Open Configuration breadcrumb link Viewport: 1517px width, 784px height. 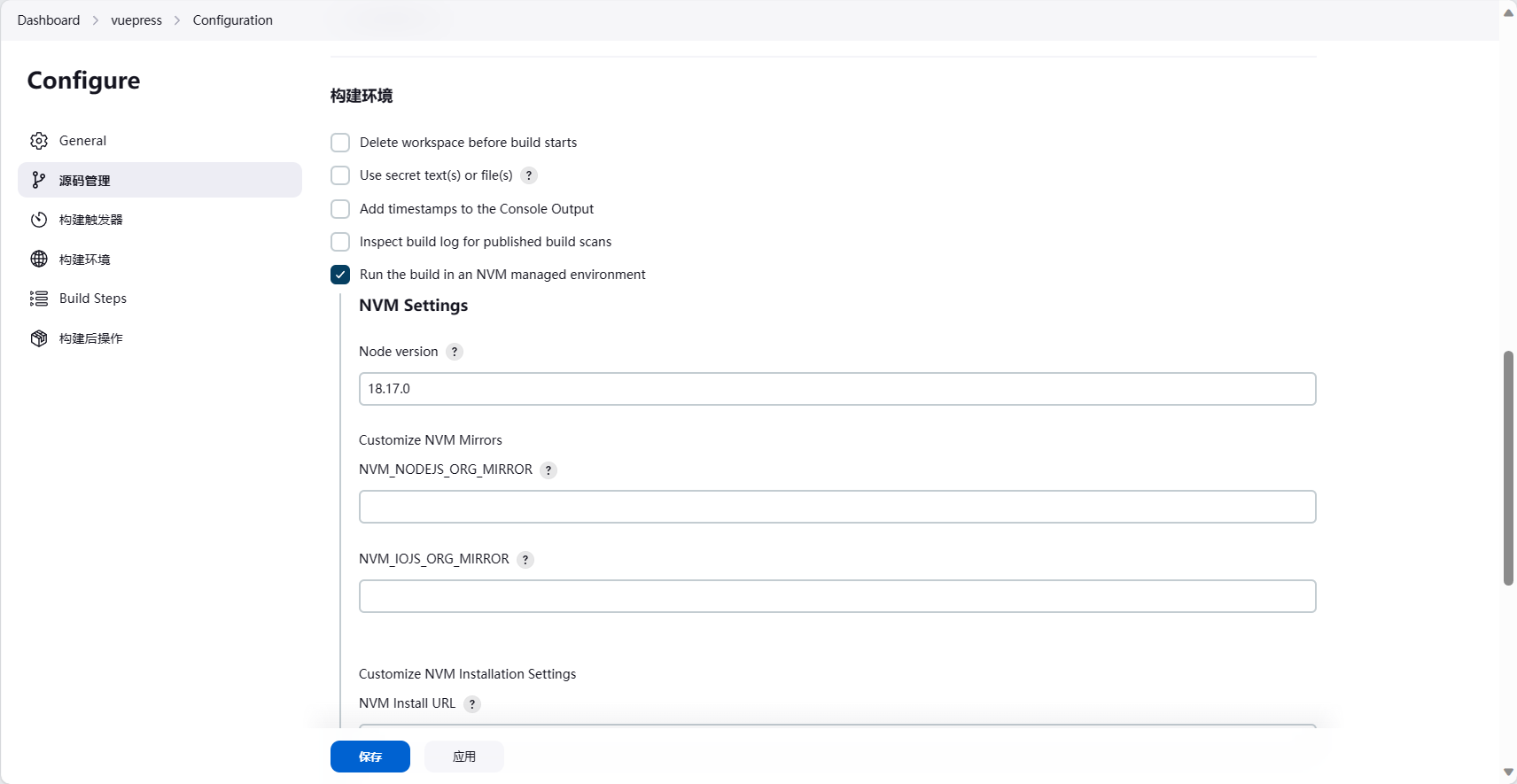pyautogui.click(x=233, y=20)
